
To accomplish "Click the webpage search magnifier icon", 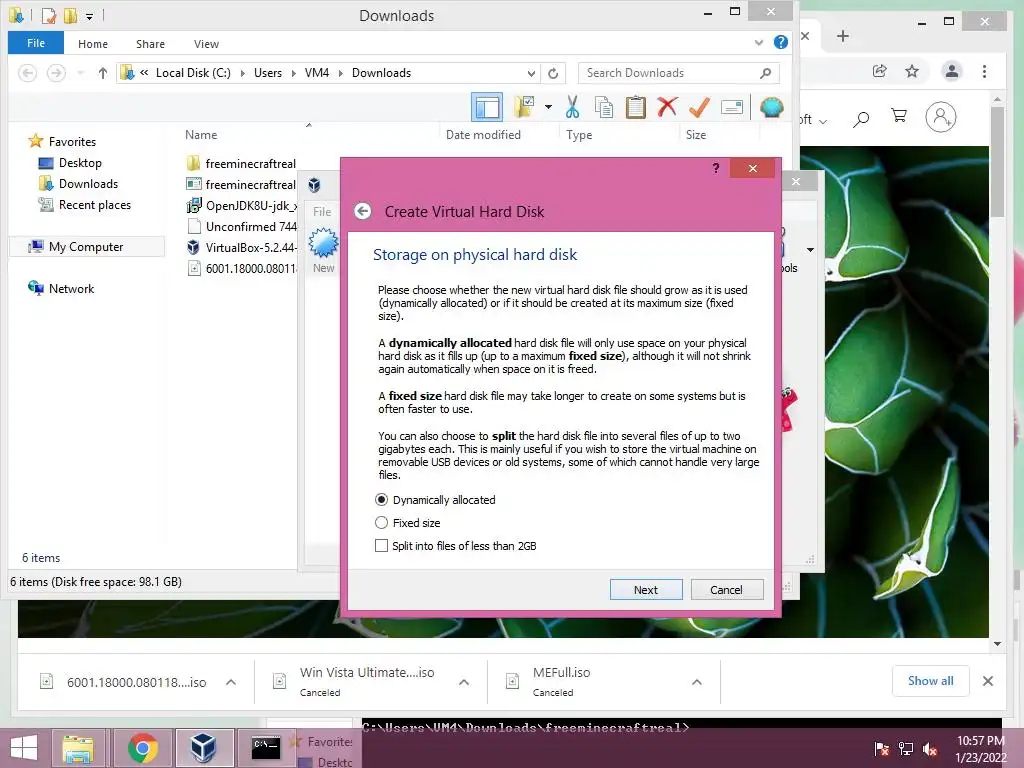I will tap(861, 118).
